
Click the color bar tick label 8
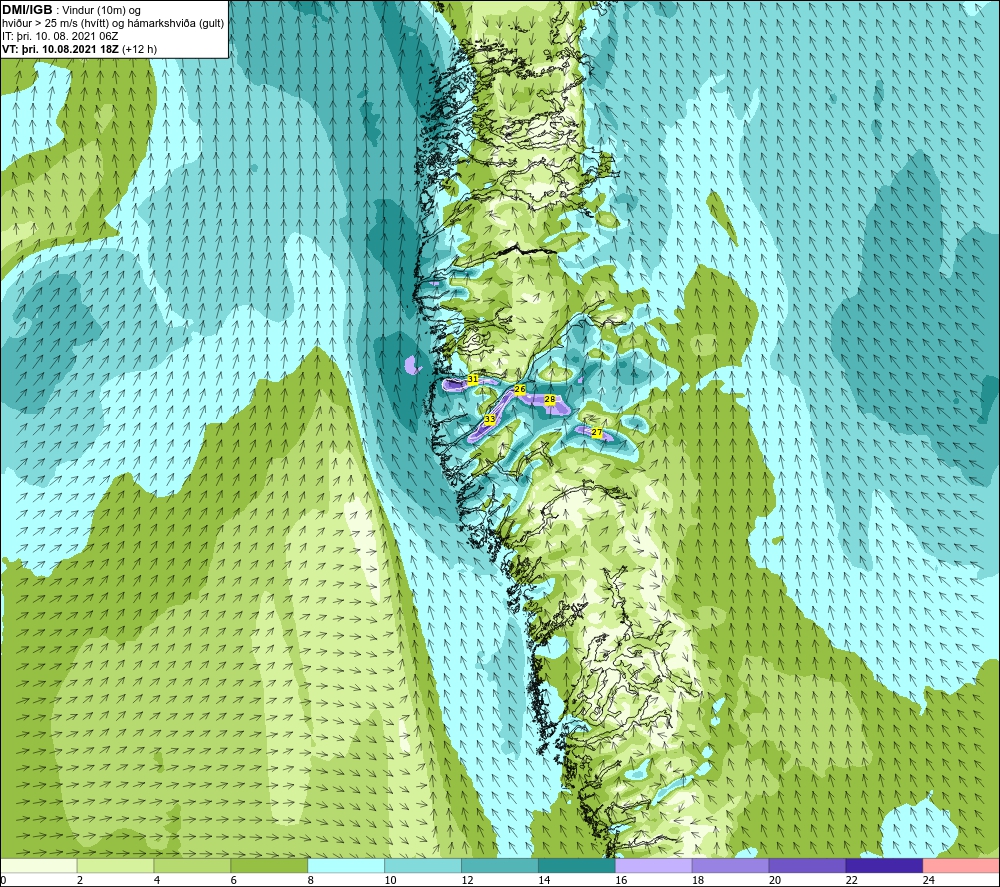(311, 880)
